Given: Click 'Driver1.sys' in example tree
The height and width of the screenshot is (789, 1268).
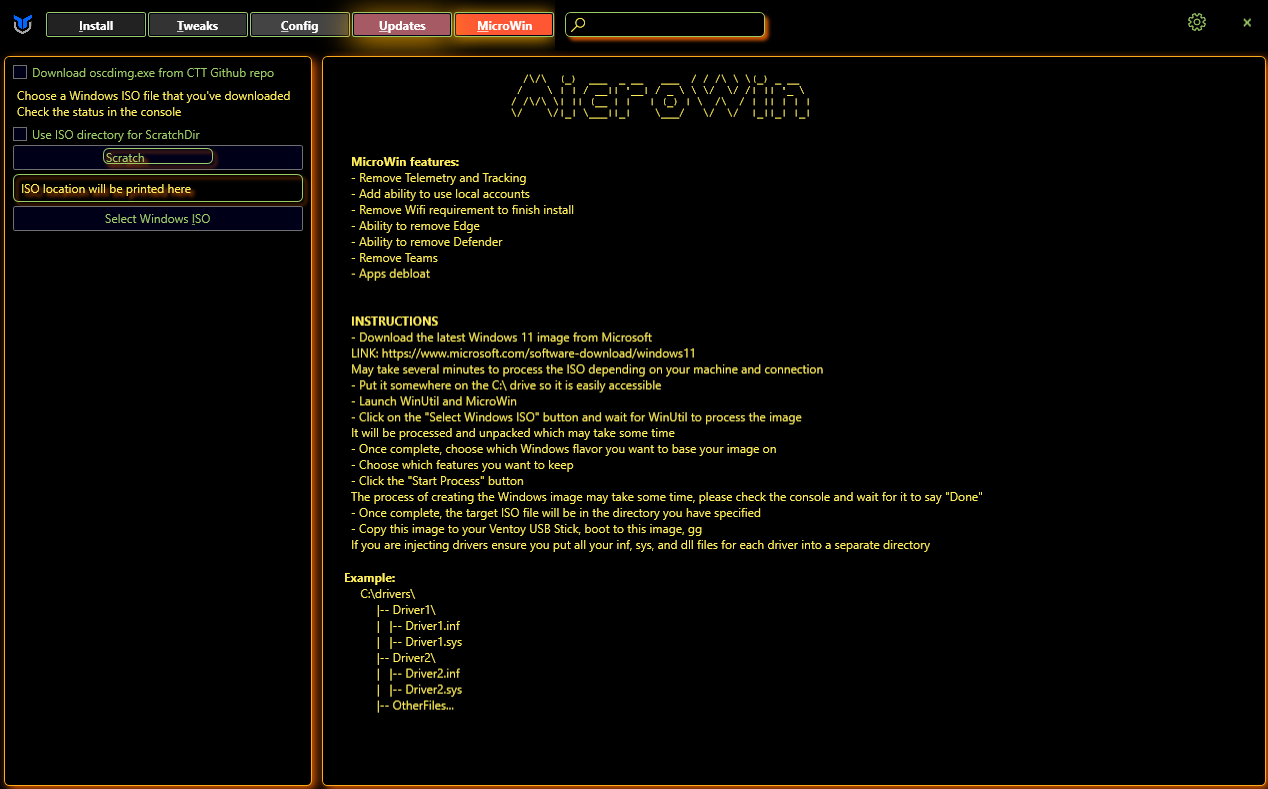Looking at the screenshot, I should [x=433, y=641].
